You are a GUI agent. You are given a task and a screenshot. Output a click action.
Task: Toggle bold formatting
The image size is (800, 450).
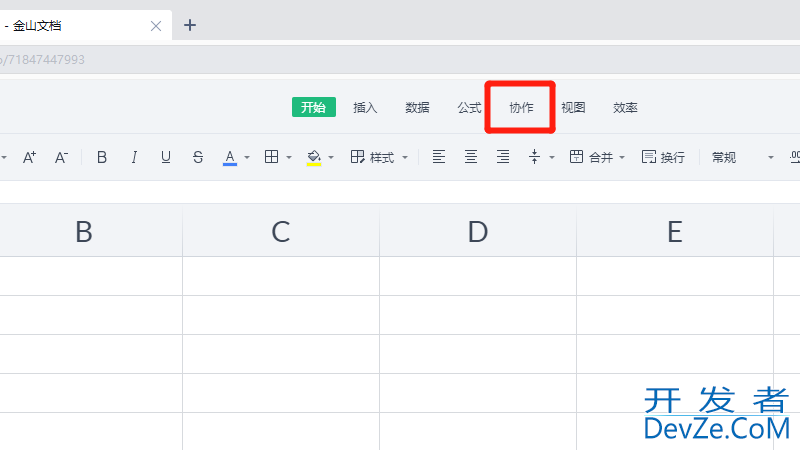(102, 157)
